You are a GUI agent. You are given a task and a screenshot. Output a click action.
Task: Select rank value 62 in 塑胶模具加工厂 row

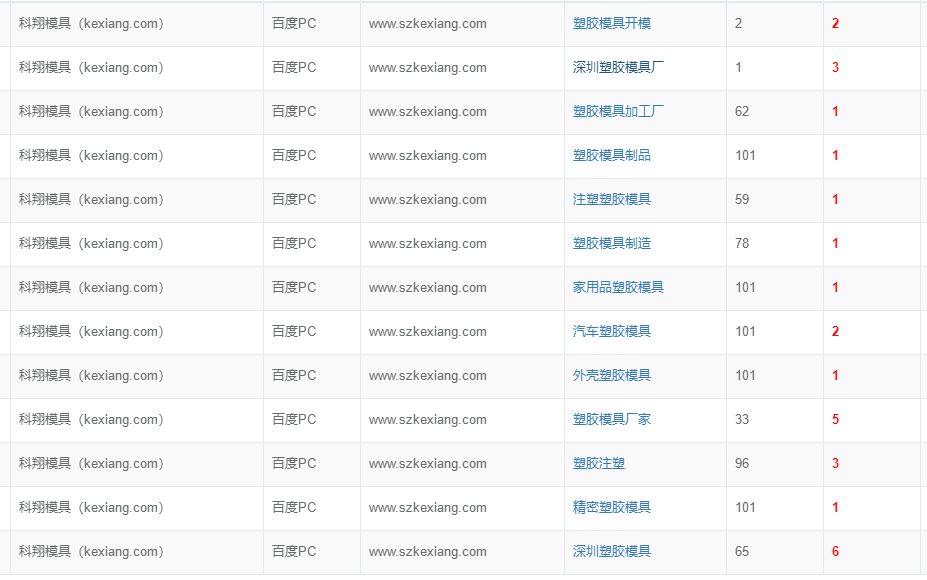point(742,111)
